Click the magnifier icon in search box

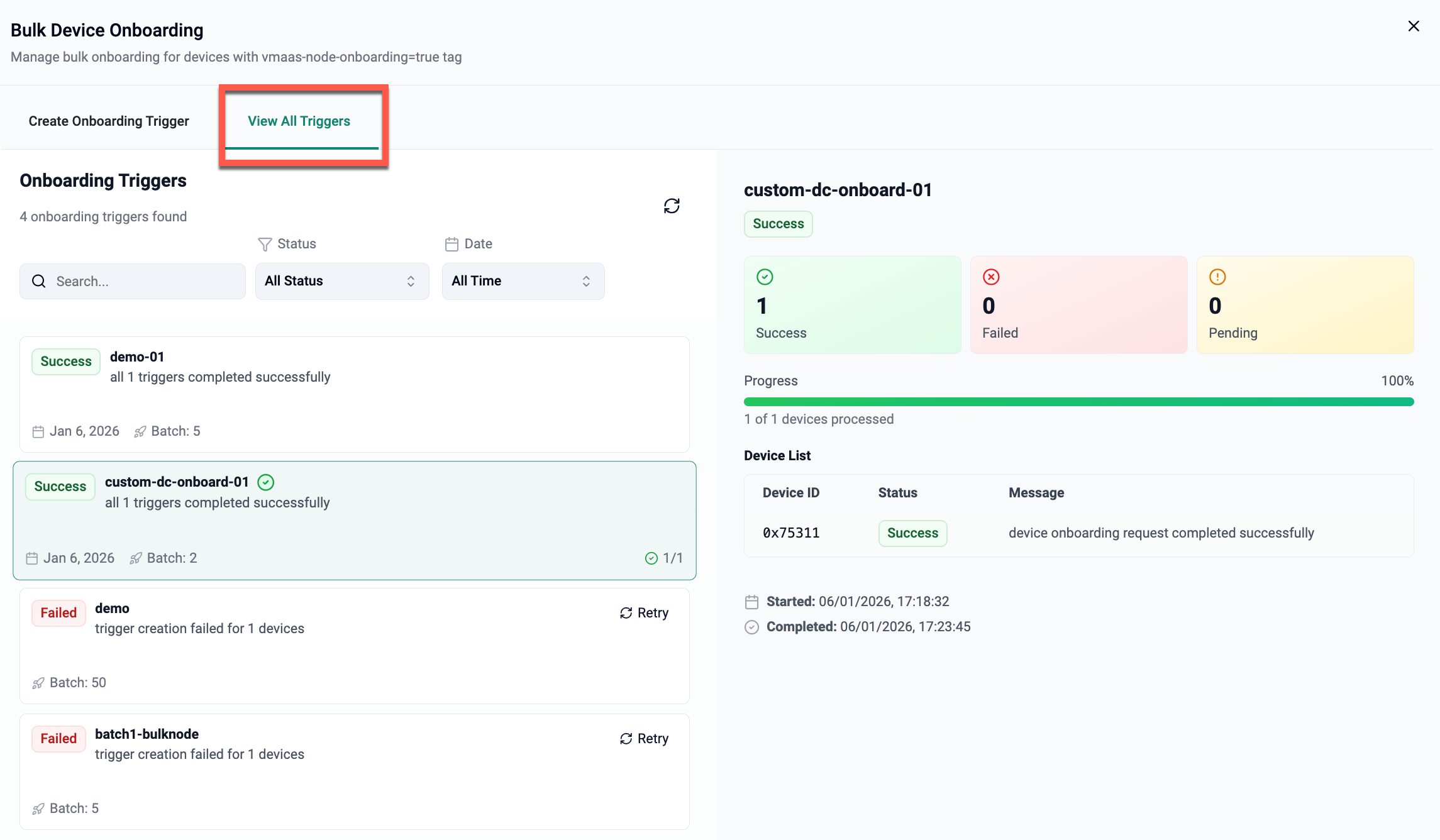pos(39,281)
